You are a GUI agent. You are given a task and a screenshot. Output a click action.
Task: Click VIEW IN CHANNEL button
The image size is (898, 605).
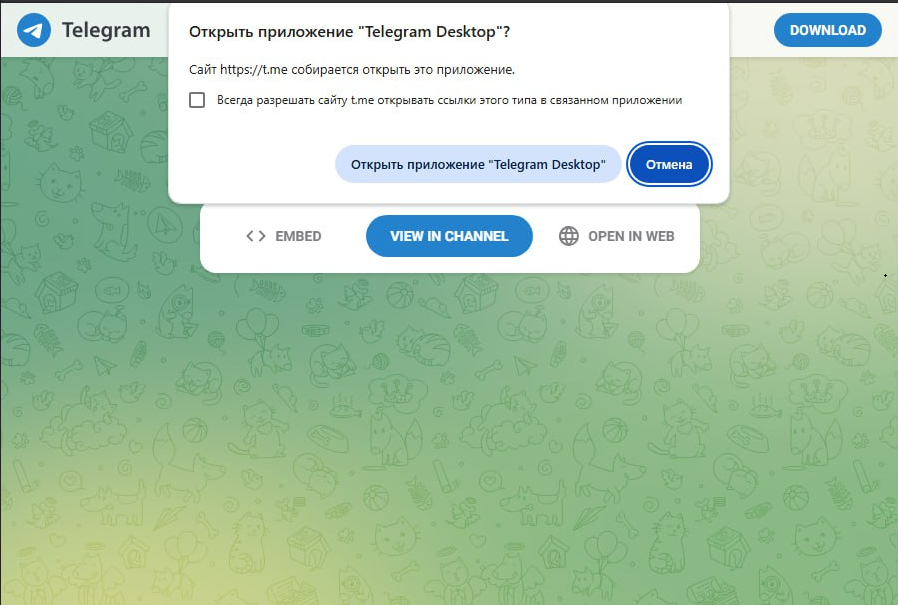[449, 236]
